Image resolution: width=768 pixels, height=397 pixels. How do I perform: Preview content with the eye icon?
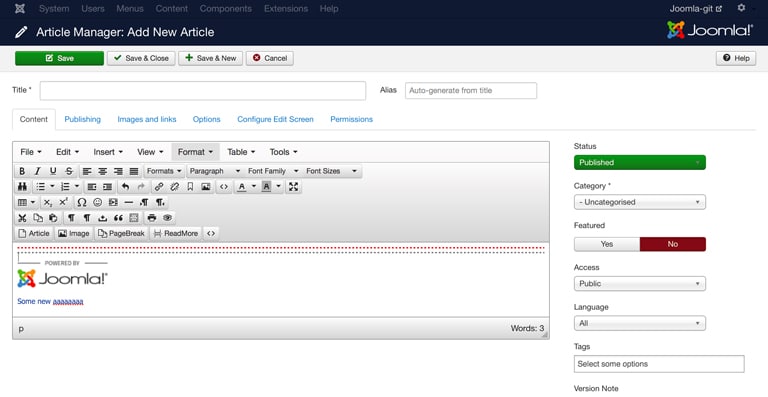168,218
